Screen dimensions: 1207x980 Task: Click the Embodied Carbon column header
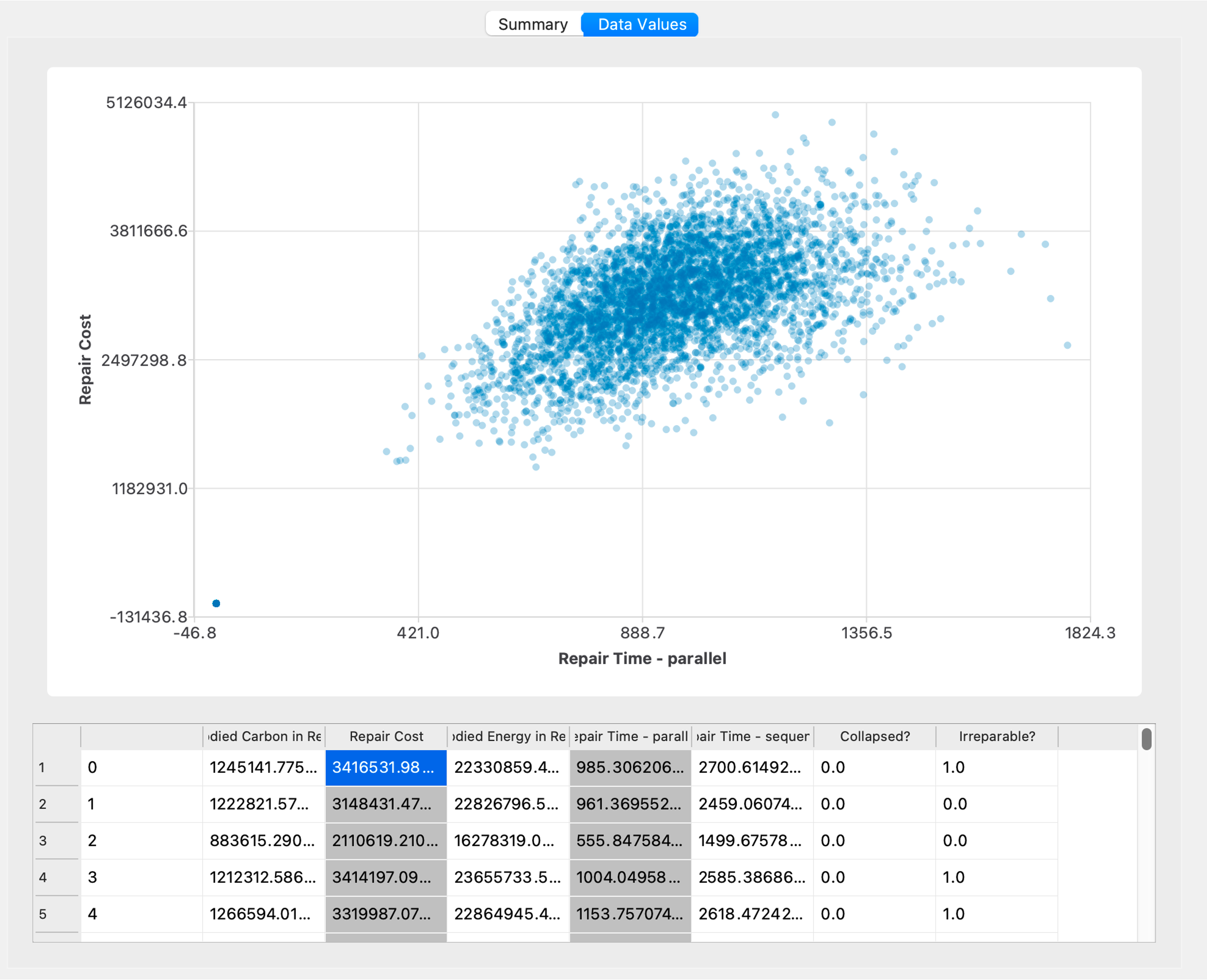pos(264,736)
